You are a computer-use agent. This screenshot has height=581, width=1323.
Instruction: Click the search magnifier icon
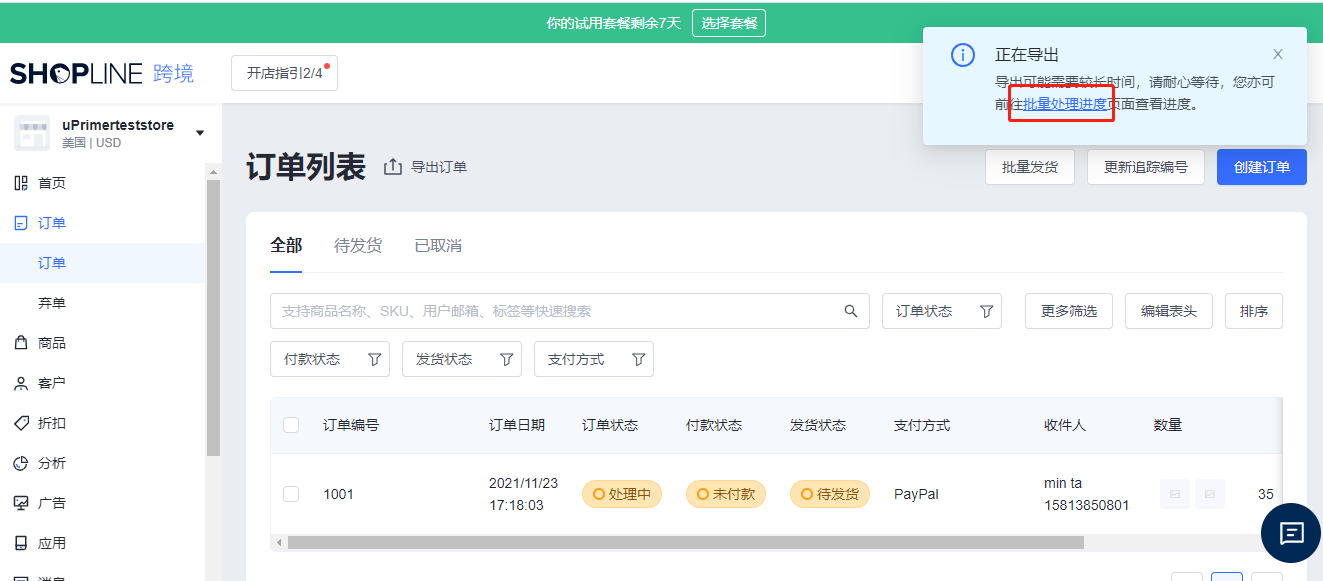point(851,311)
